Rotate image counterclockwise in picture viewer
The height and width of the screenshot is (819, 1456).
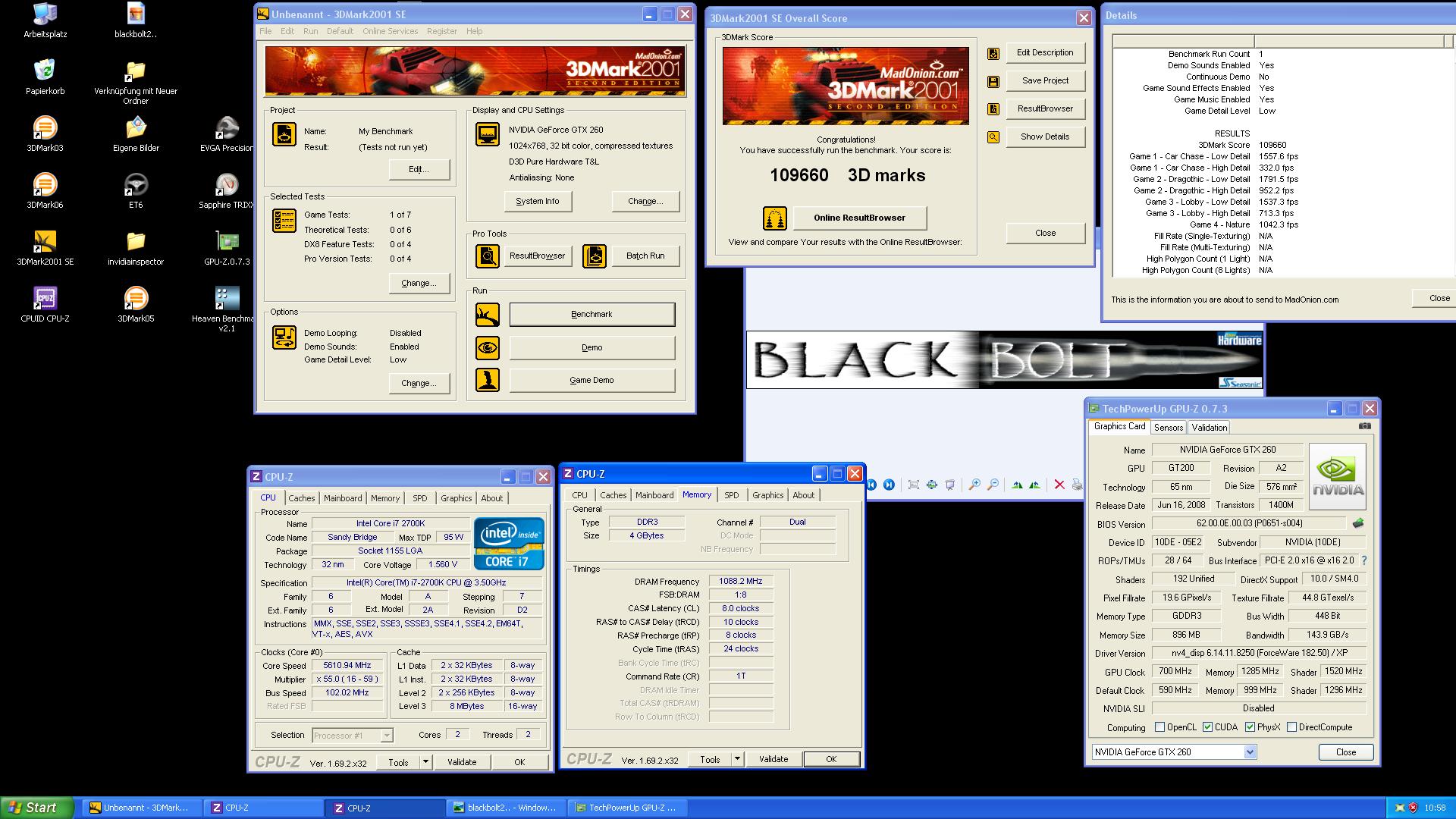(x=1034, y=485)
